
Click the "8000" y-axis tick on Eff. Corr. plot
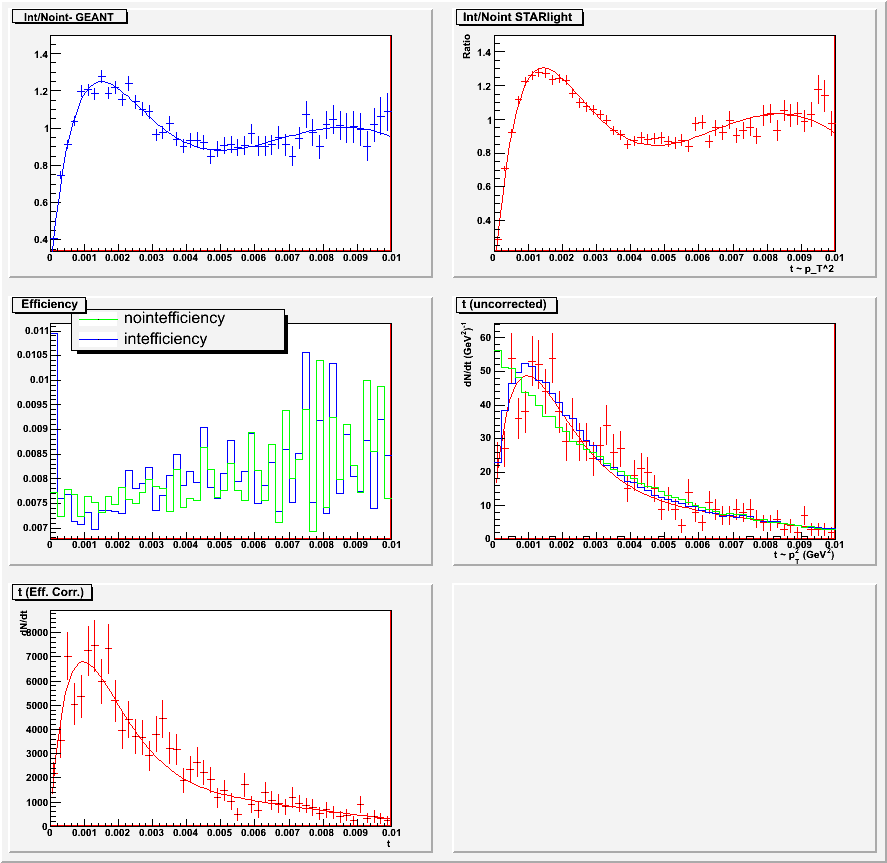[x=33, y=633]
